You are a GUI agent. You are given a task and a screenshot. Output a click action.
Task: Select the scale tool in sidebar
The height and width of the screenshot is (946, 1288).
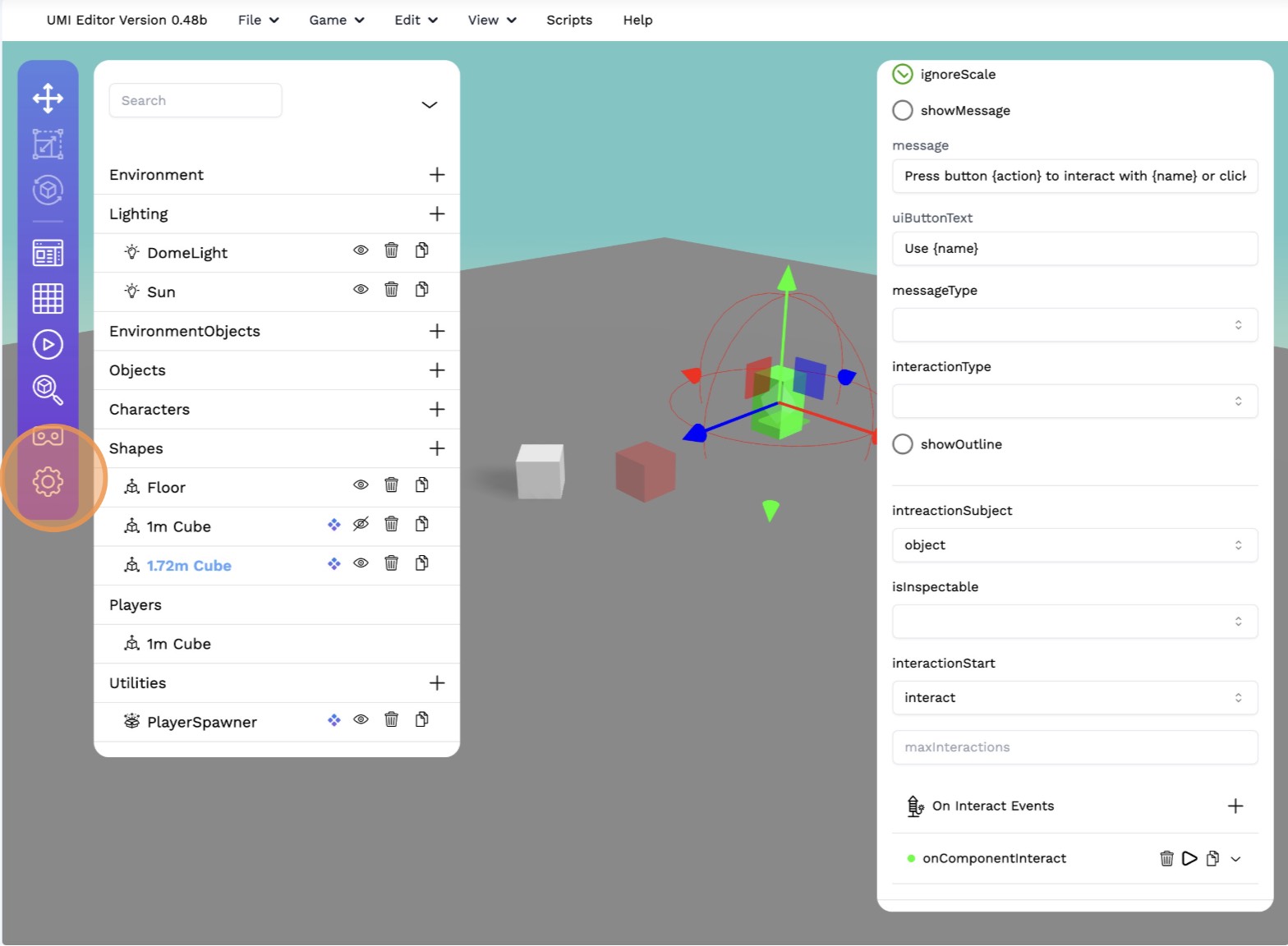pos(48,145)
